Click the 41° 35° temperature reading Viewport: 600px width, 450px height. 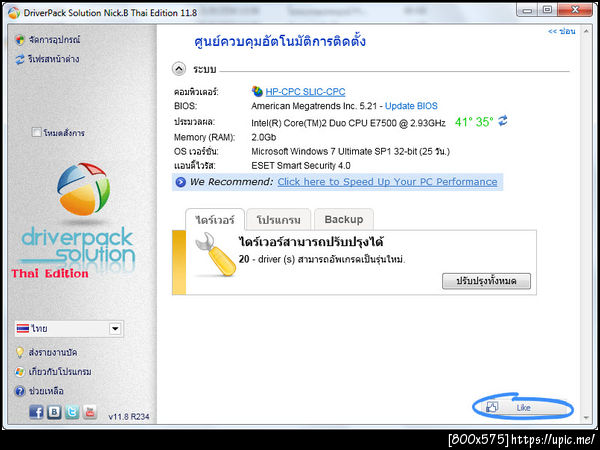(474, 122)
